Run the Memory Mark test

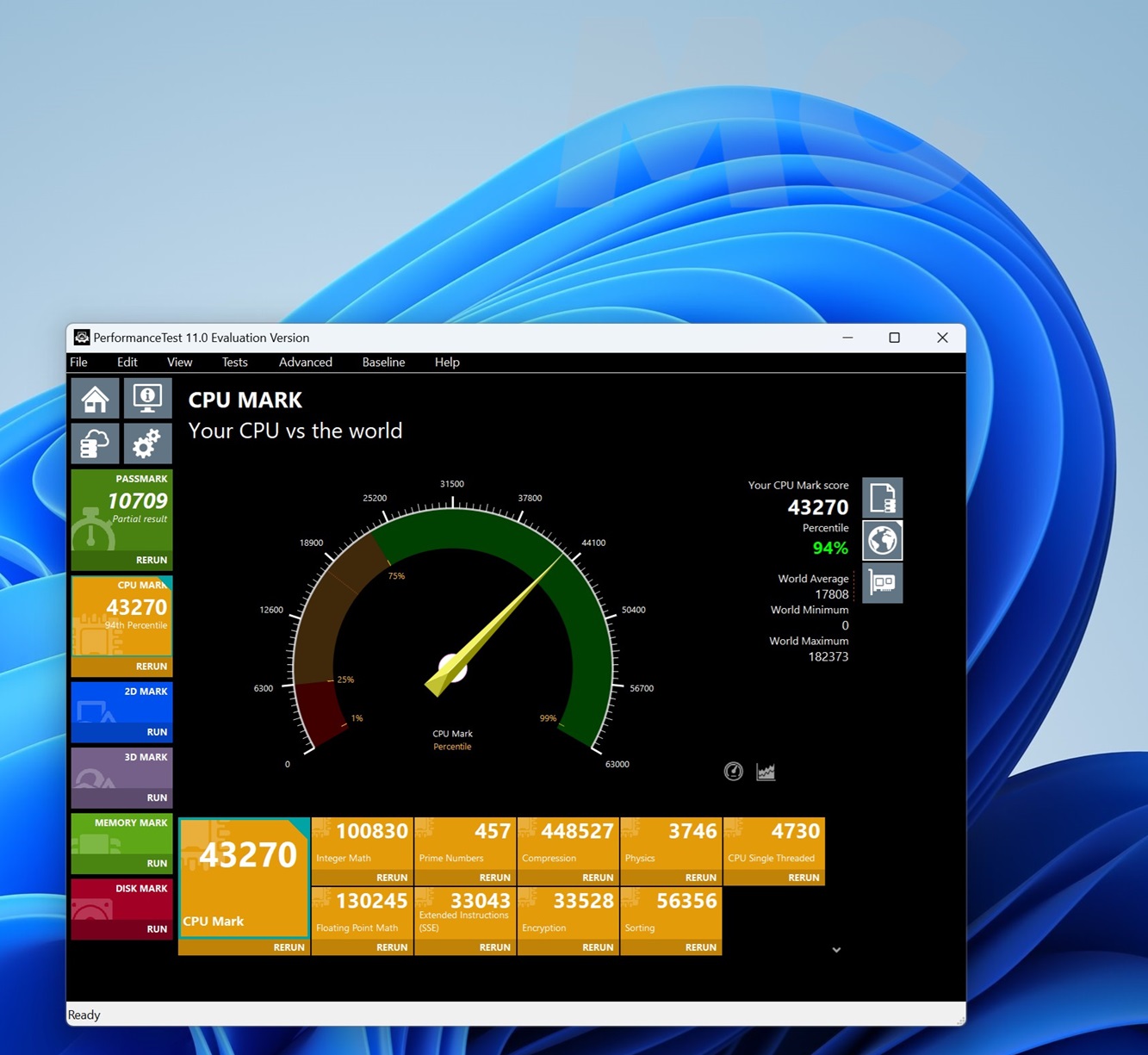pos(157,864)
